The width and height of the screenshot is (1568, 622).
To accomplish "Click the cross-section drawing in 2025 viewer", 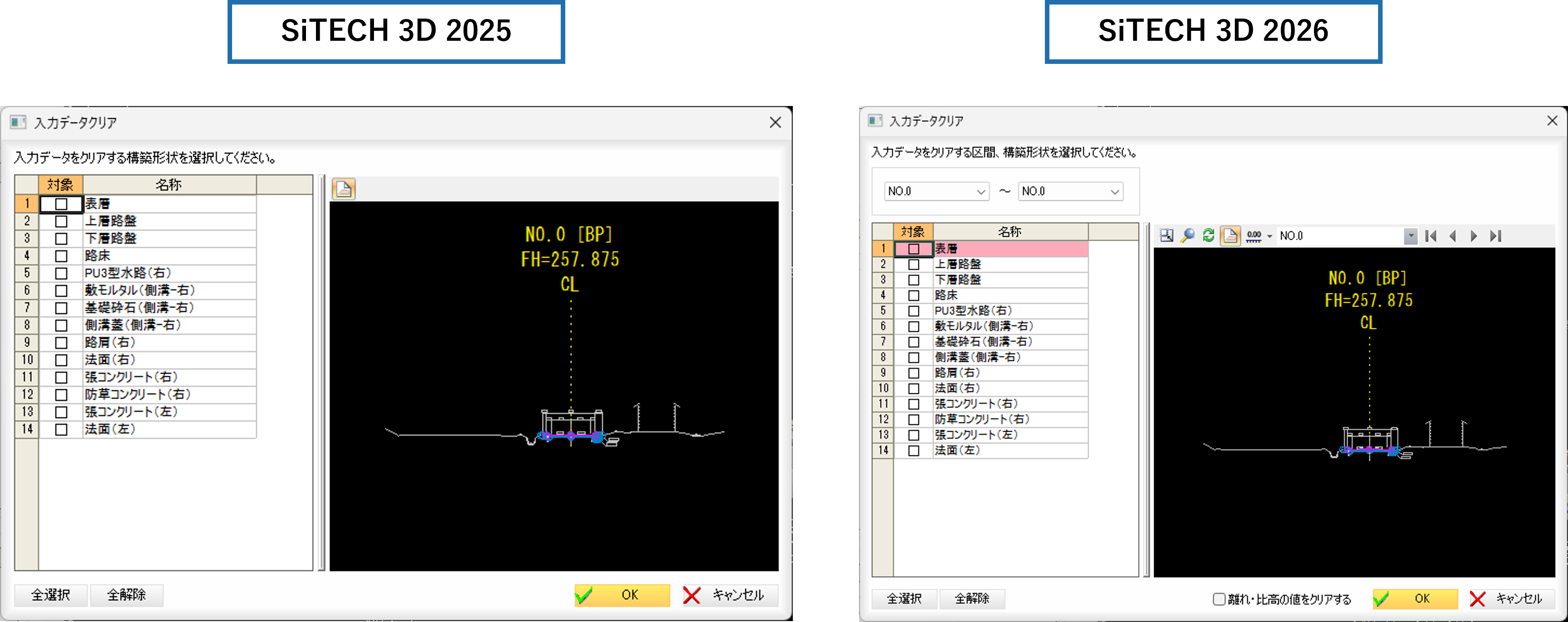I will pos(554,386).
